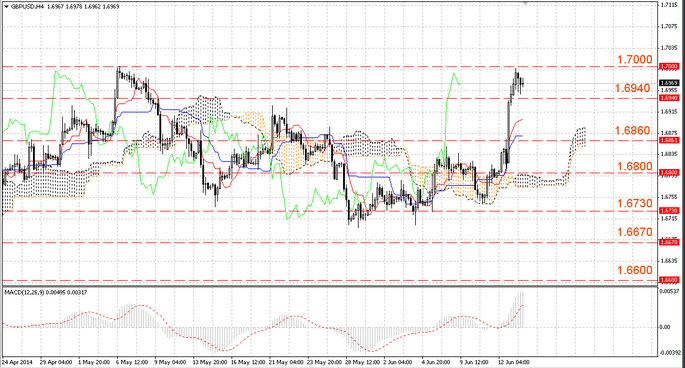Image resolution: width=685 pixels, height=368 pixels.
Task: Click the orange 1.6860 level label
Action: [x=633, y=130]
